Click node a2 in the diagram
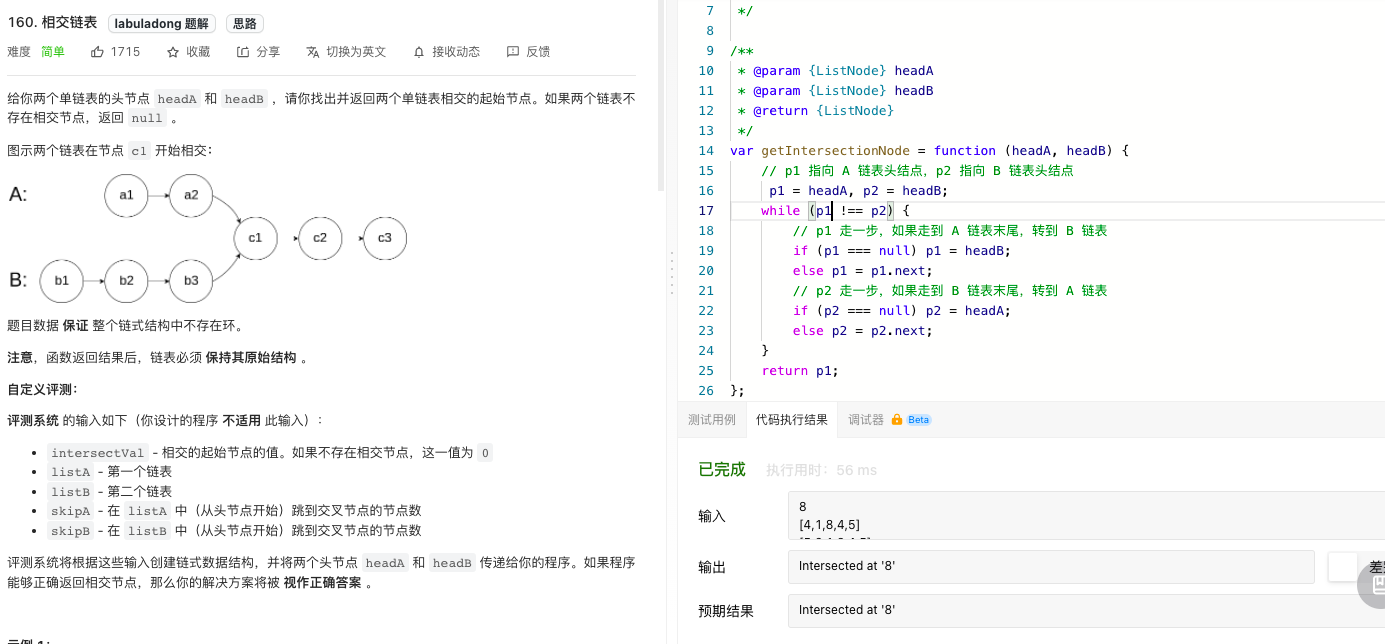 [x=191, y=195]
